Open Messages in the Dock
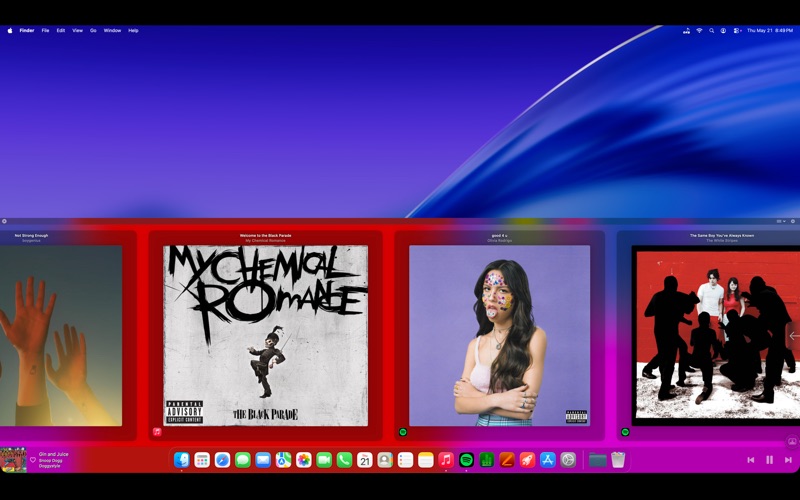This screenshot has height=500, width=800. (243, 460)
